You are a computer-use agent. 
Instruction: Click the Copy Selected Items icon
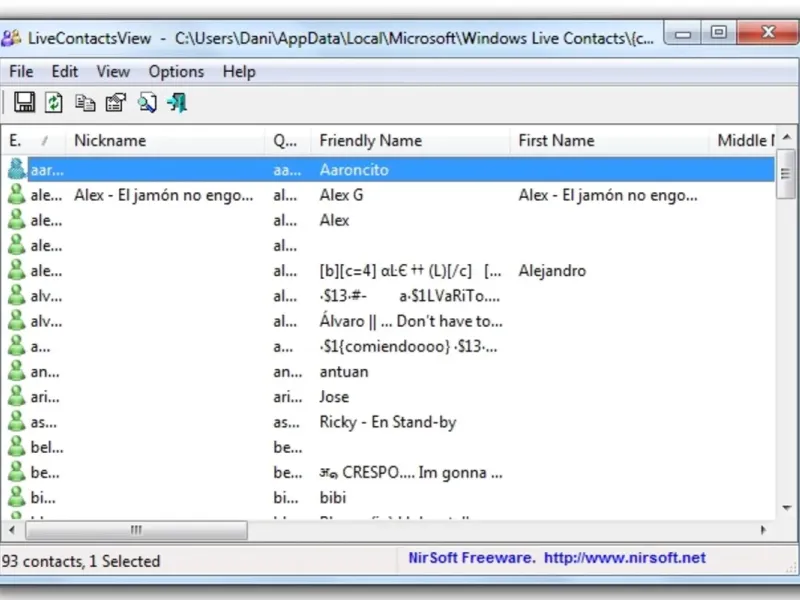pos(85,103)
